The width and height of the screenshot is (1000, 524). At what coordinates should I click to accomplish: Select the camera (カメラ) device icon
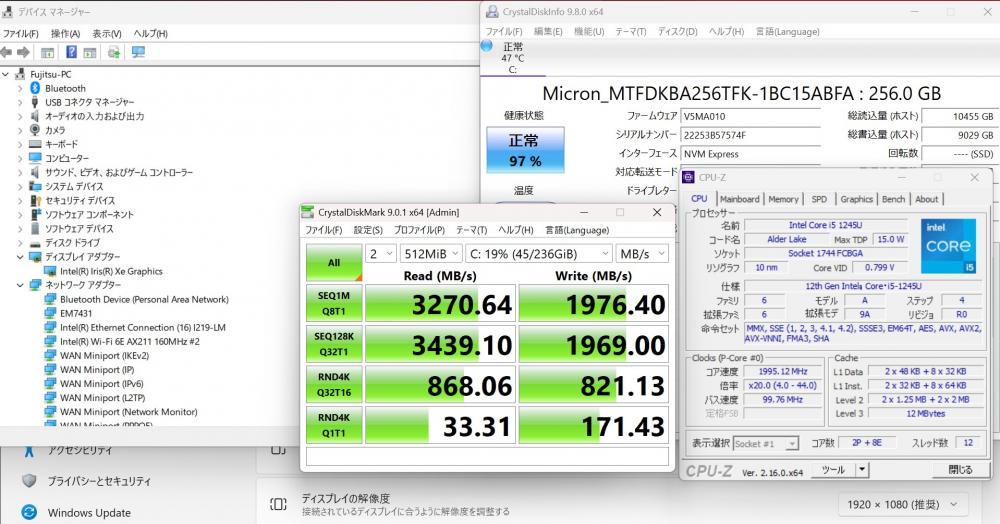(35, 130)
